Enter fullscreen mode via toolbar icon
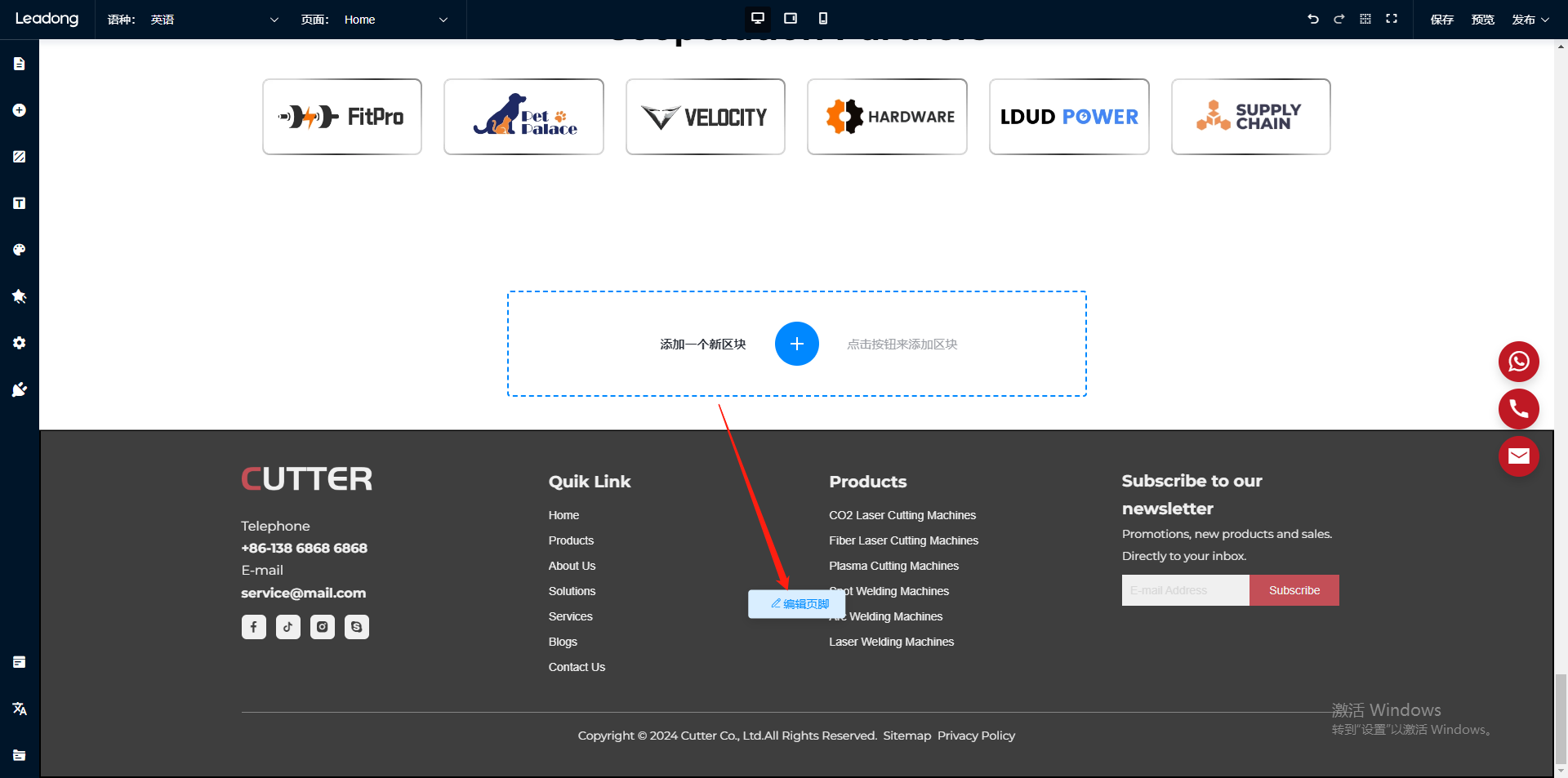This screenshot has width=1568, height=778. pos(1392,19)
